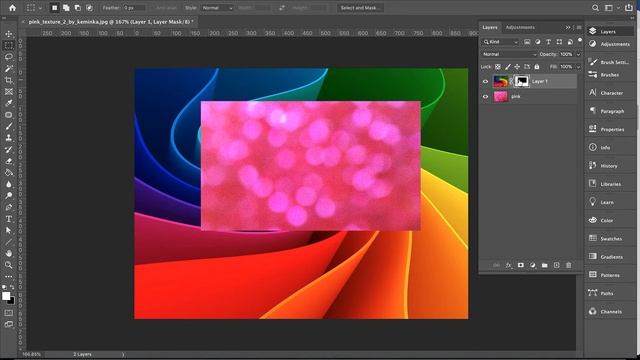
Task: Click the Search magnifier icon at top right
Action: coord(596,8)
